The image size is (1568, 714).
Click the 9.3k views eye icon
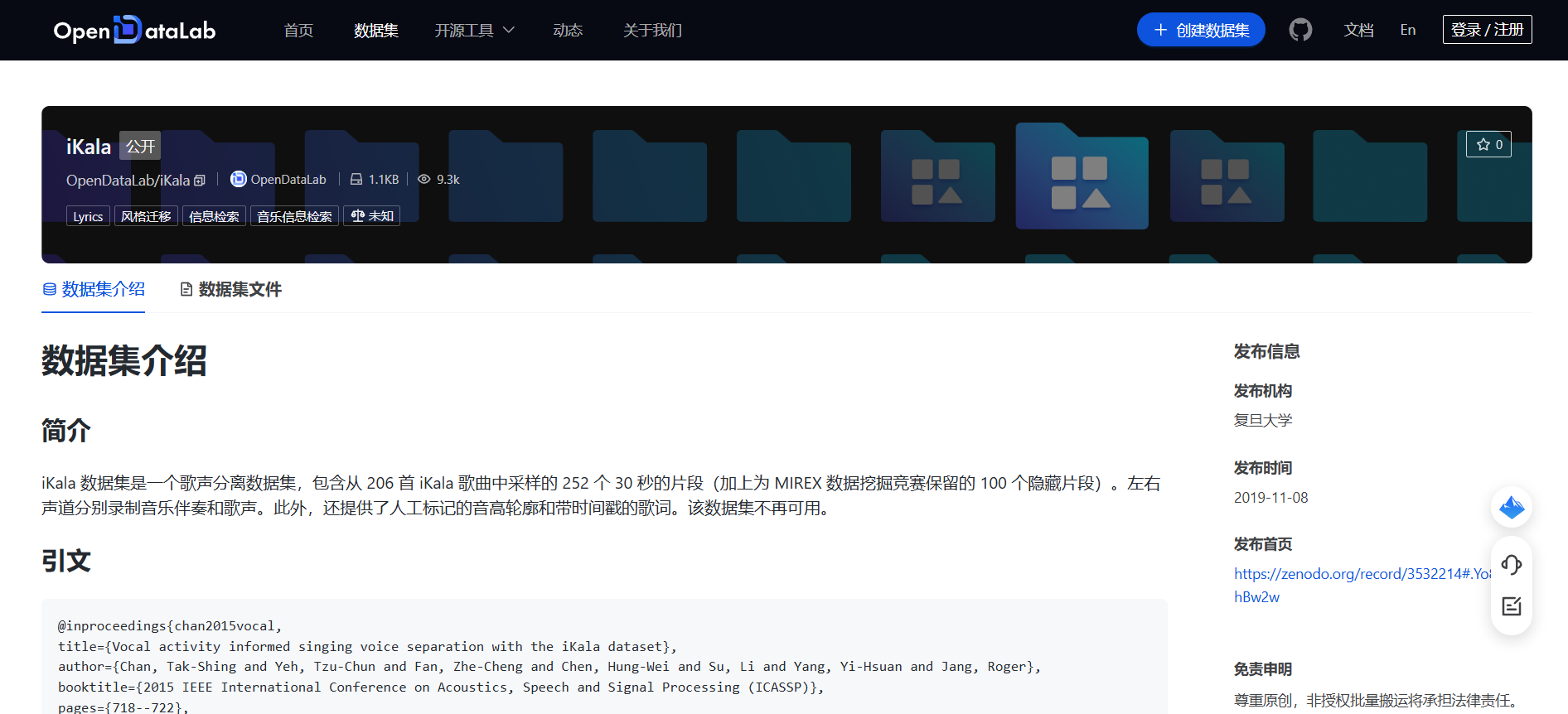423,179
